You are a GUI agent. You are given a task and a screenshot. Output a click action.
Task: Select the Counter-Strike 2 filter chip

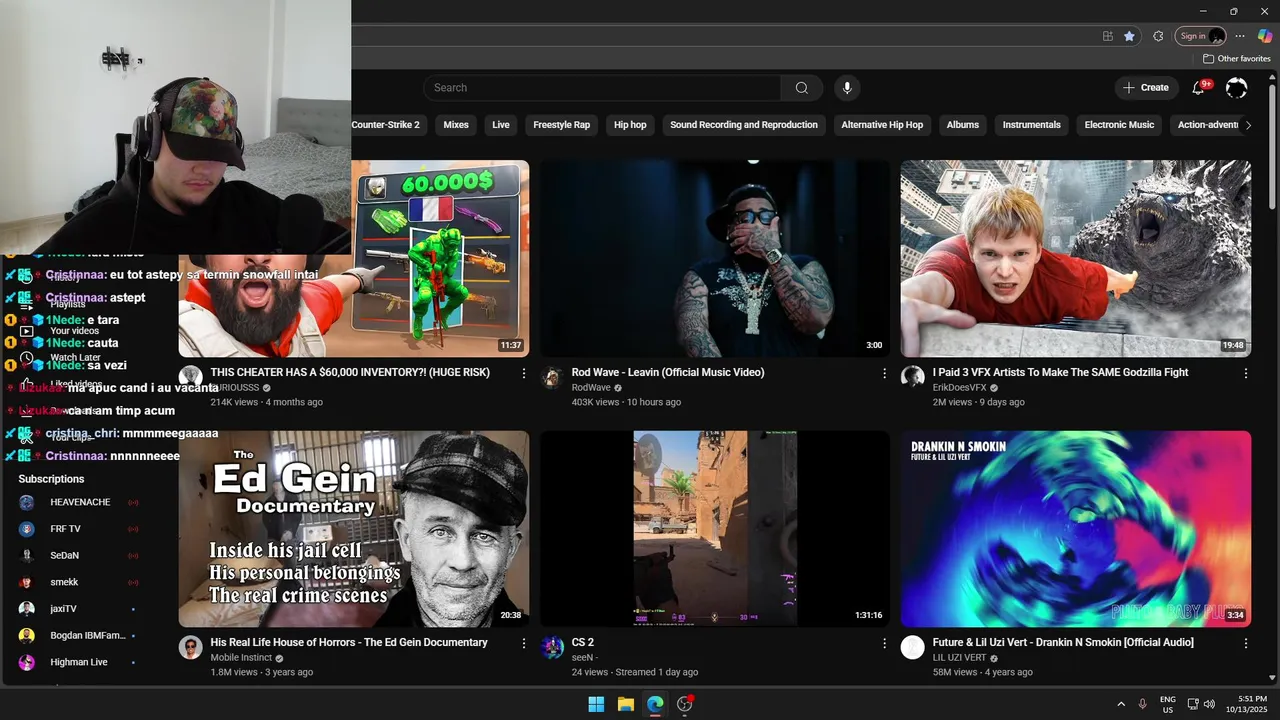click(386, 125)
